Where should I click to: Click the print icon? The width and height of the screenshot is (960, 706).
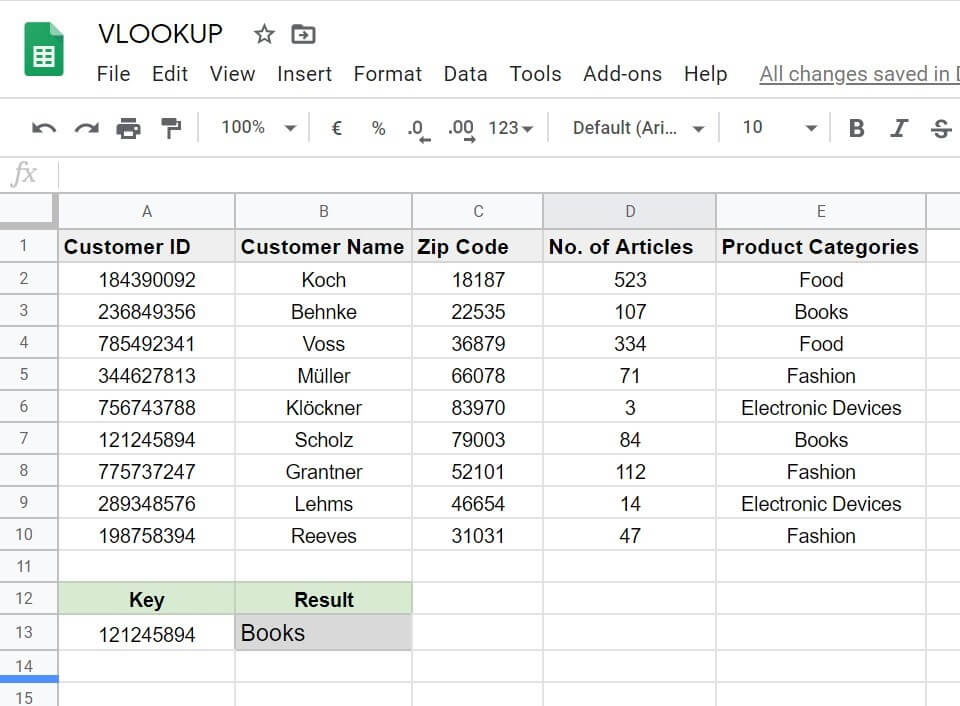129,128
